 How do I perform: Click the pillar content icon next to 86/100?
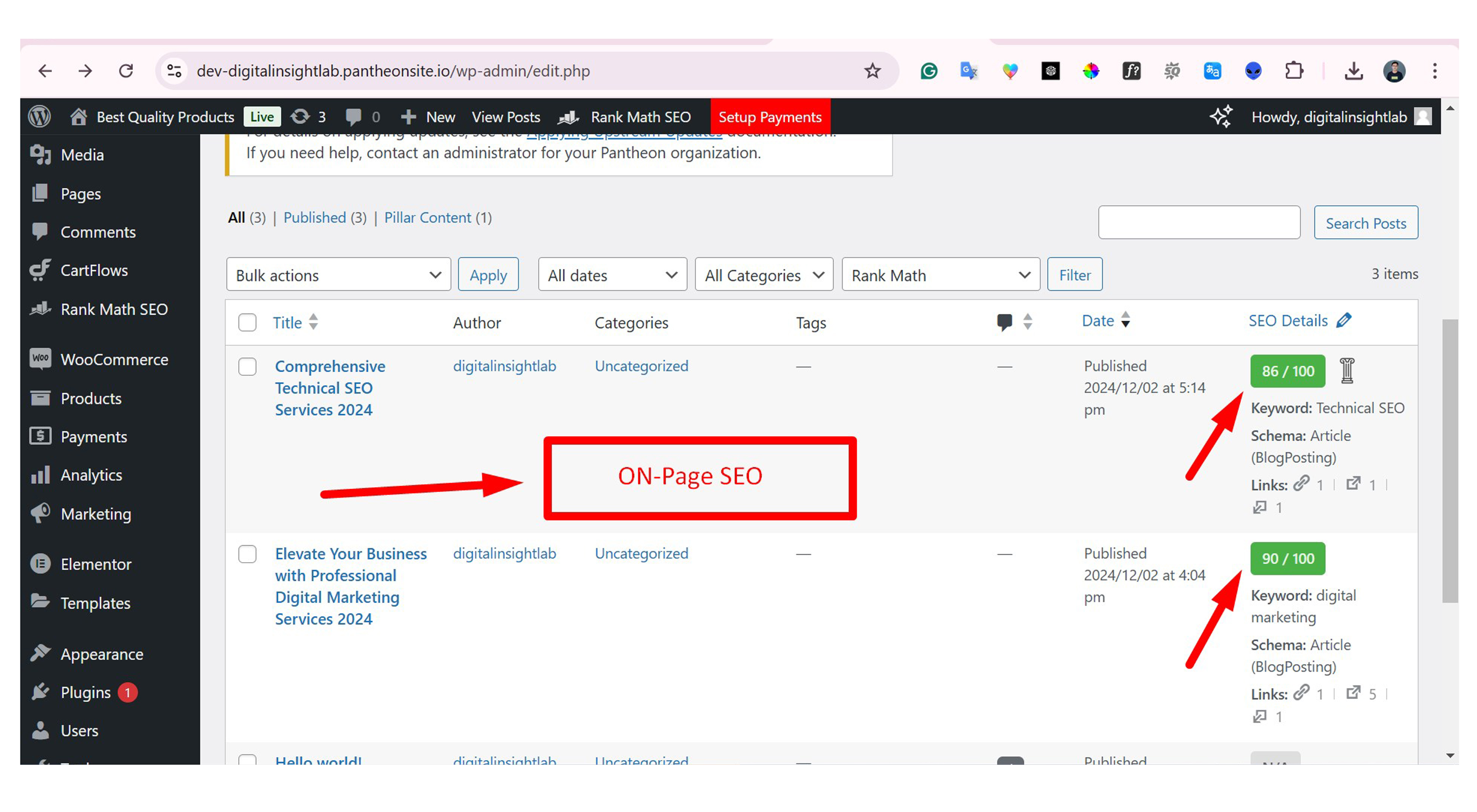(1347, 371)
